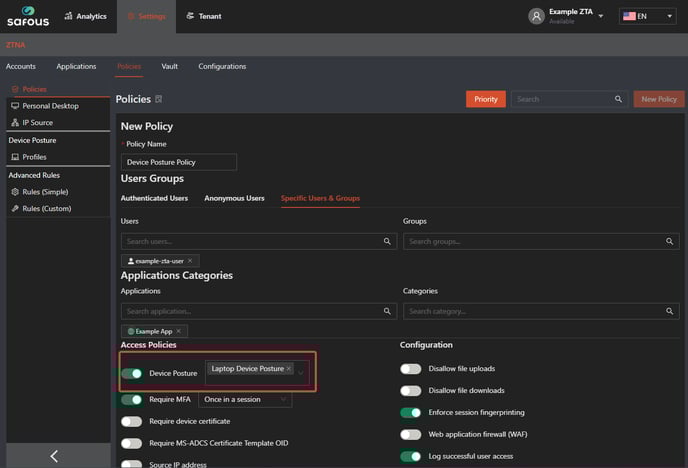Click the Search users magnifier icon
Screen dimensions: 688x468
point(387,241)
